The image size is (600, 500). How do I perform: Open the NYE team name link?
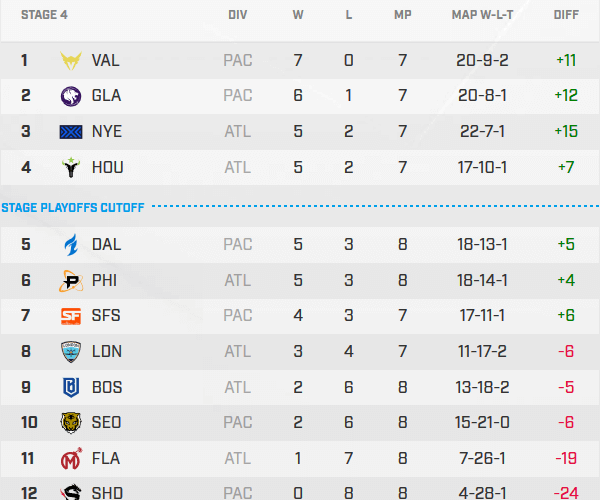pos(105,132)
